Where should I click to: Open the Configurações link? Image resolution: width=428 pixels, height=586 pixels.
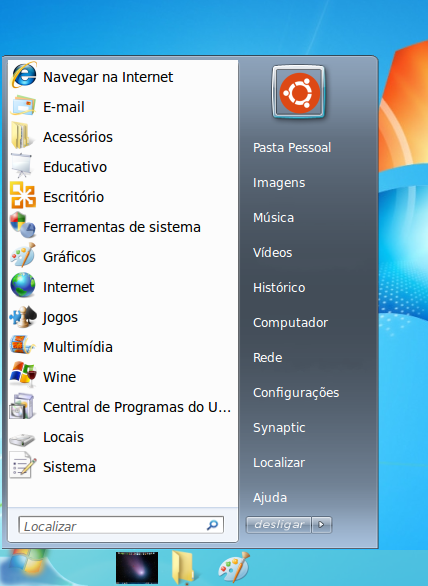296,392
